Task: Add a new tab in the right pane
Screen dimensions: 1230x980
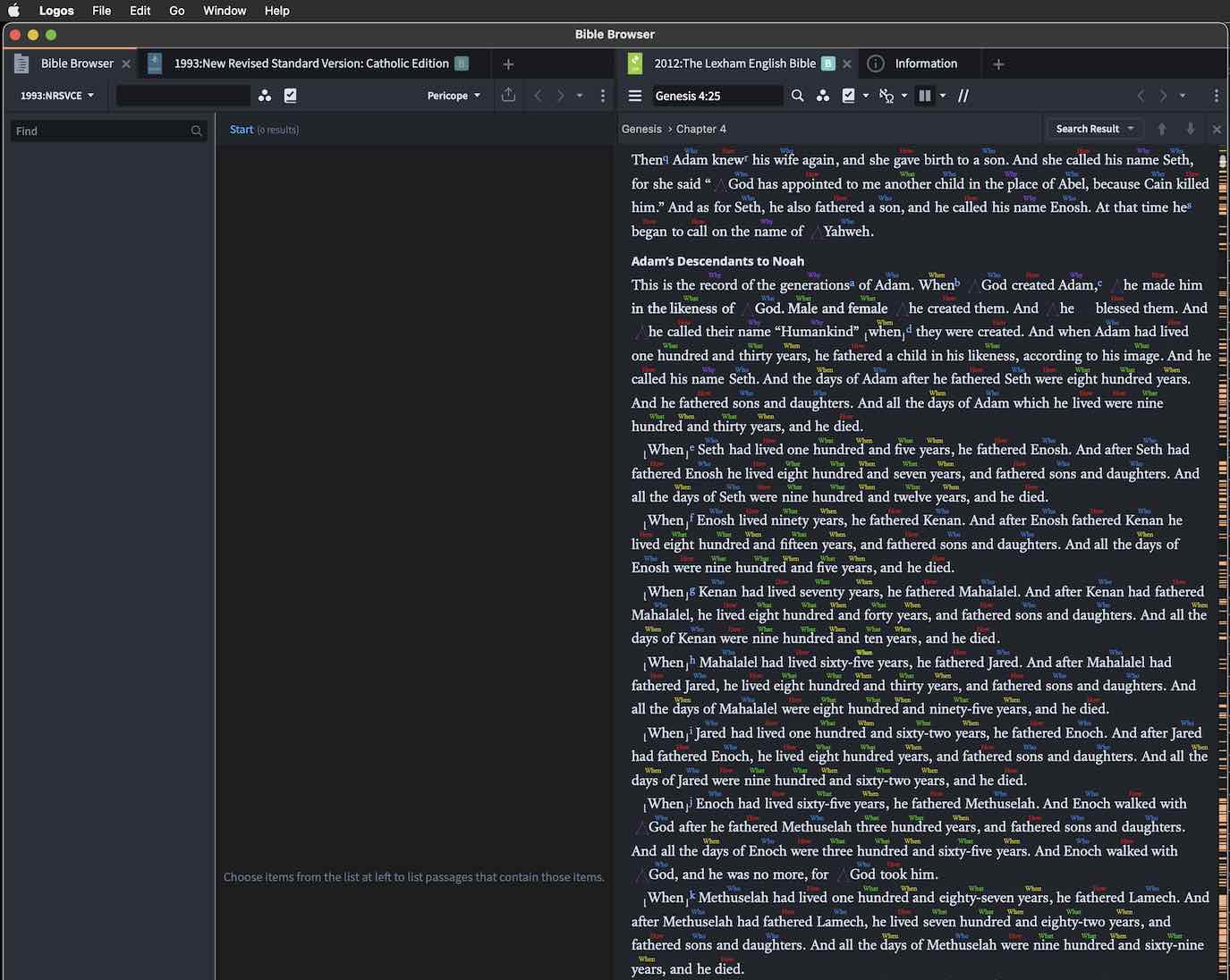Action: [998, 63]
